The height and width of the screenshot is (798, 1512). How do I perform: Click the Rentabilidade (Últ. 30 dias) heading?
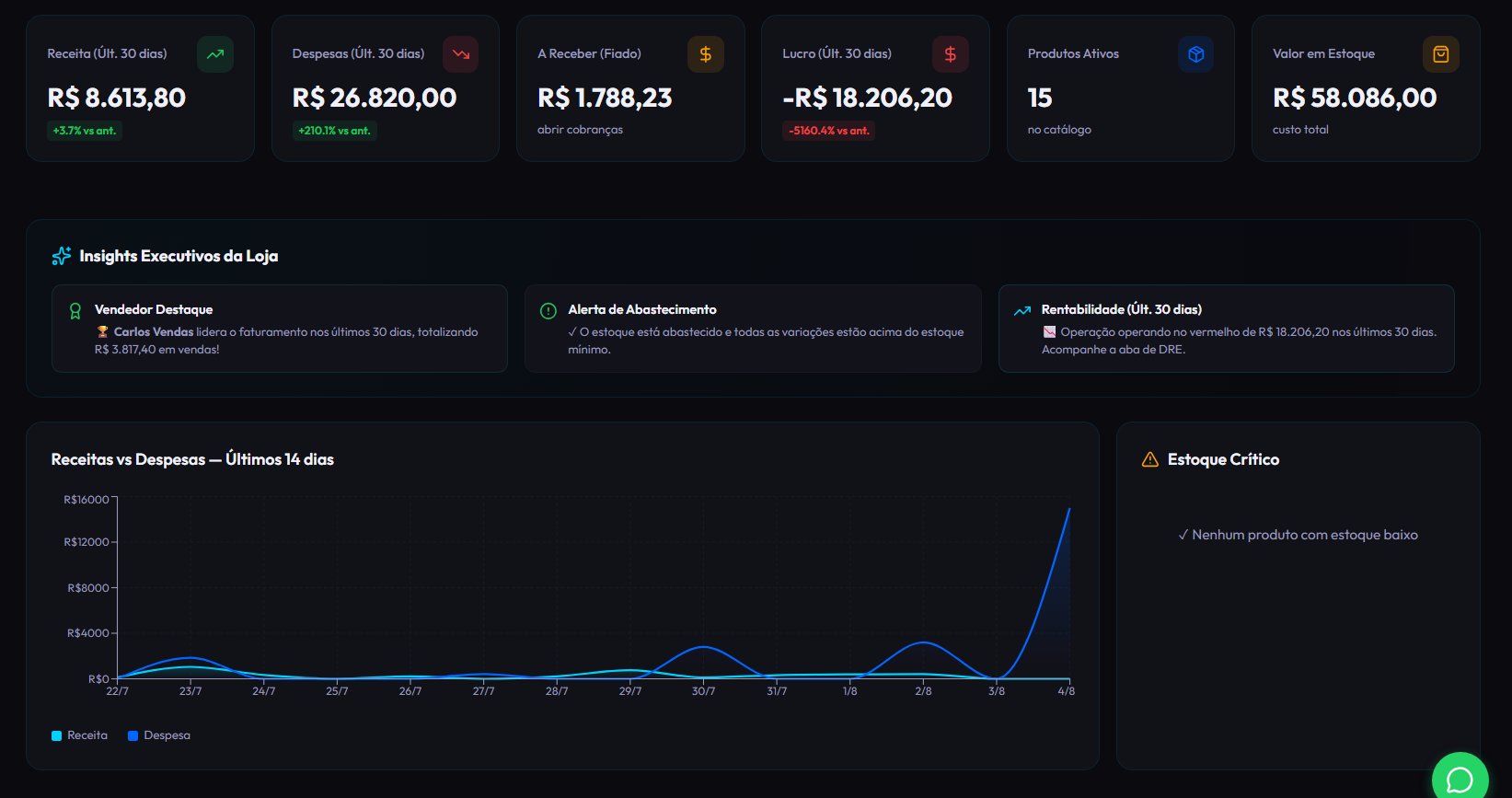(x=1122, y=310)
